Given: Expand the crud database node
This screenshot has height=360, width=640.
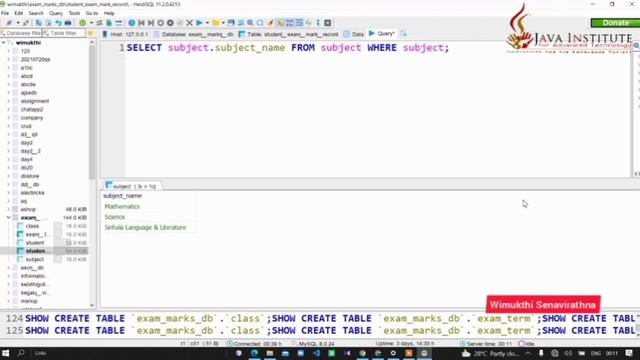Looking at the screenshot, I should click(9, 126).
